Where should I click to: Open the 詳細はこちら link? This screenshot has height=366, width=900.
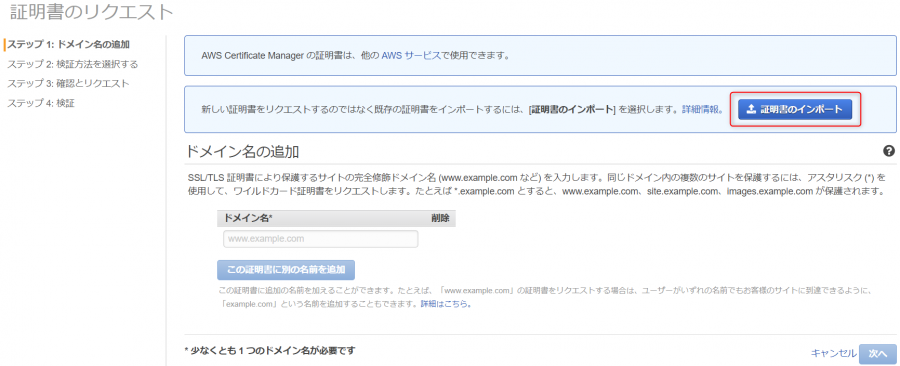pos(445,304)
